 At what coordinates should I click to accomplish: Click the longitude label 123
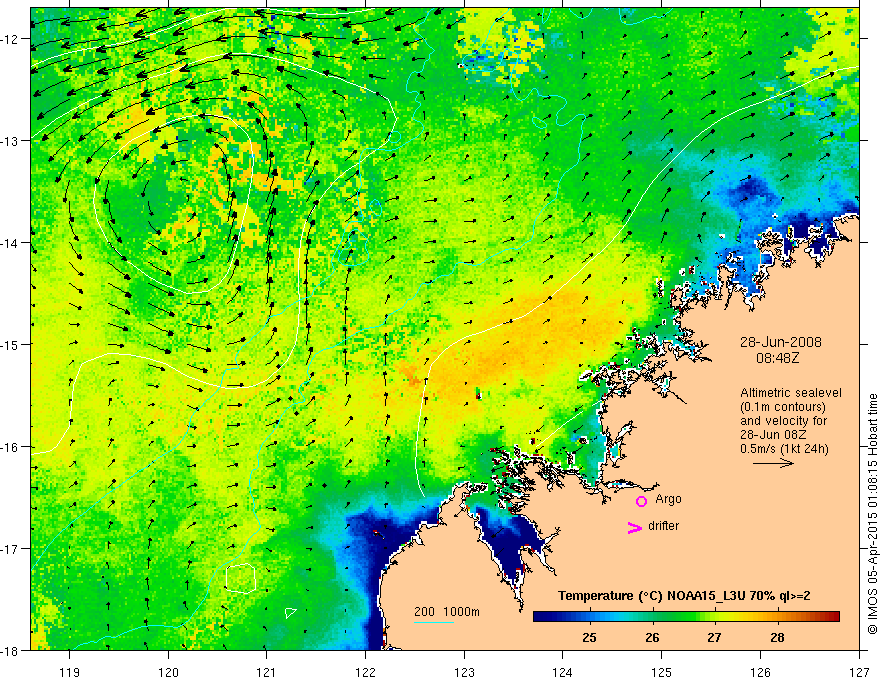464,672
